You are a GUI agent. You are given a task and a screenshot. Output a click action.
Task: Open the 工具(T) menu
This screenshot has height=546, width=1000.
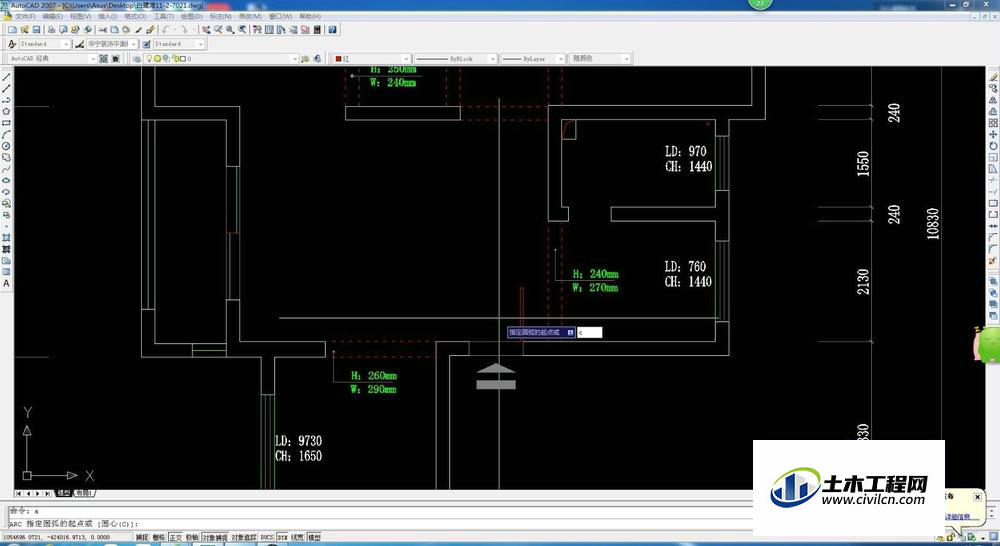coord(163,16)
